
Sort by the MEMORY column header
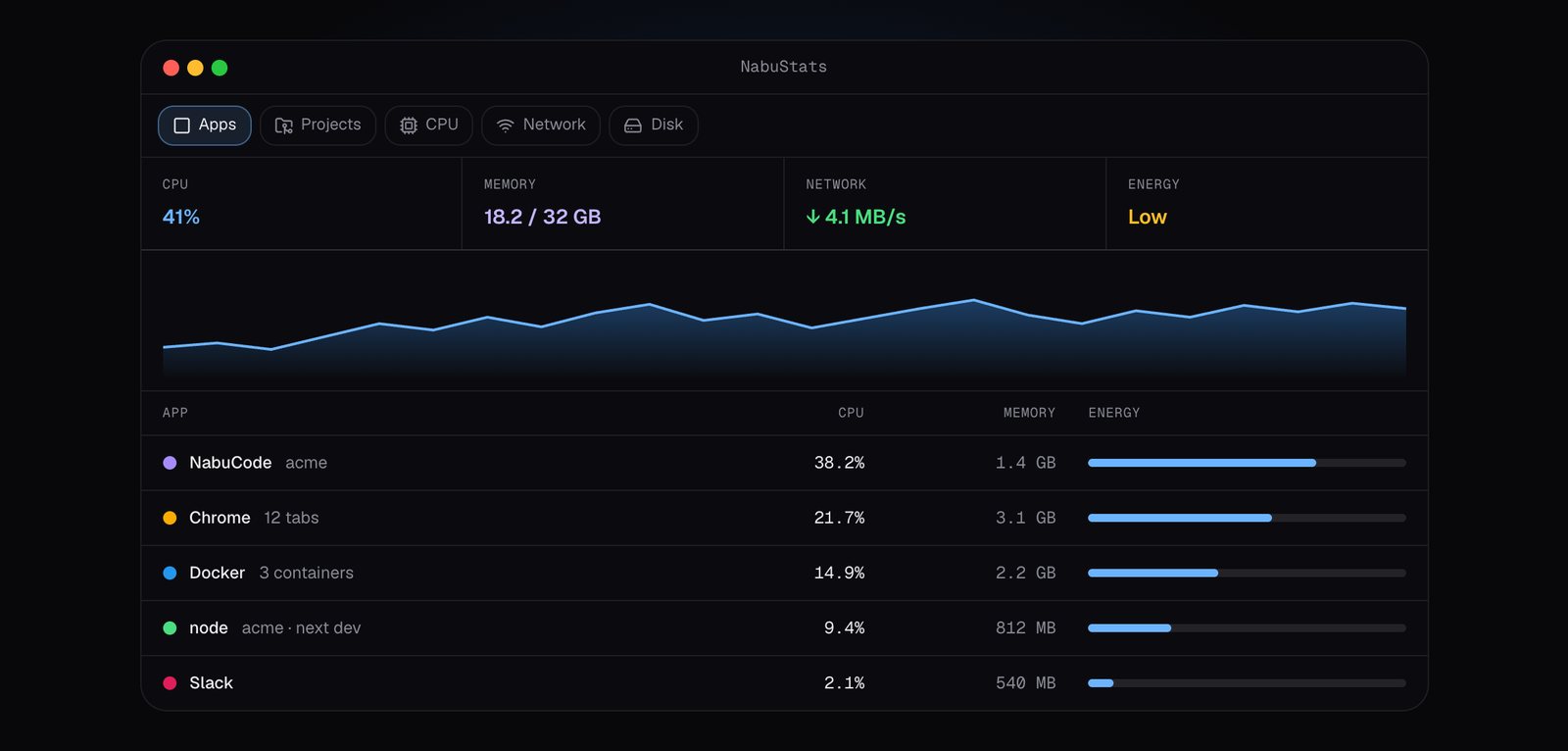[x=1029, y=413]
